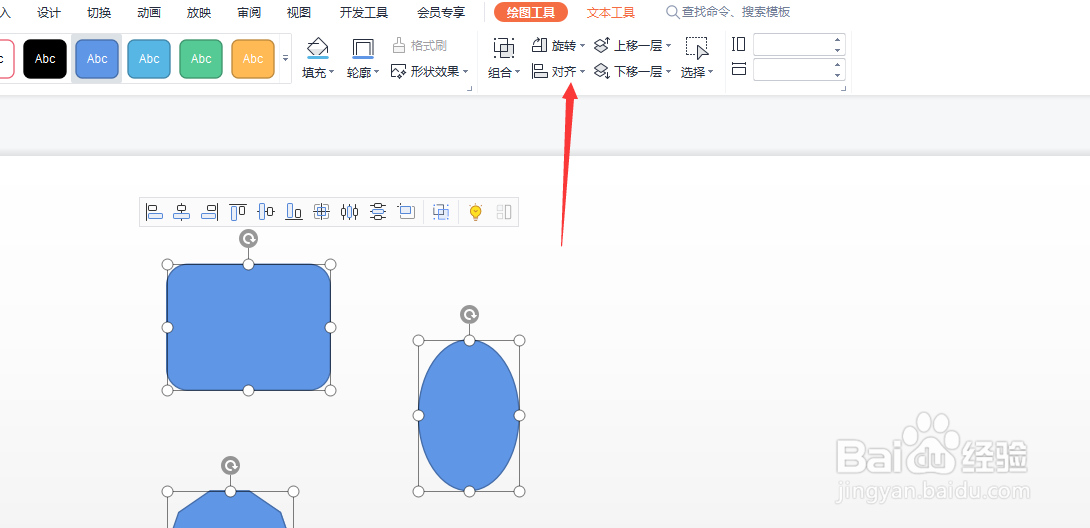Click the greyed layout icon after the light bulb
This screenshot has width=1090, height=528.
click(x=504, y=212)
